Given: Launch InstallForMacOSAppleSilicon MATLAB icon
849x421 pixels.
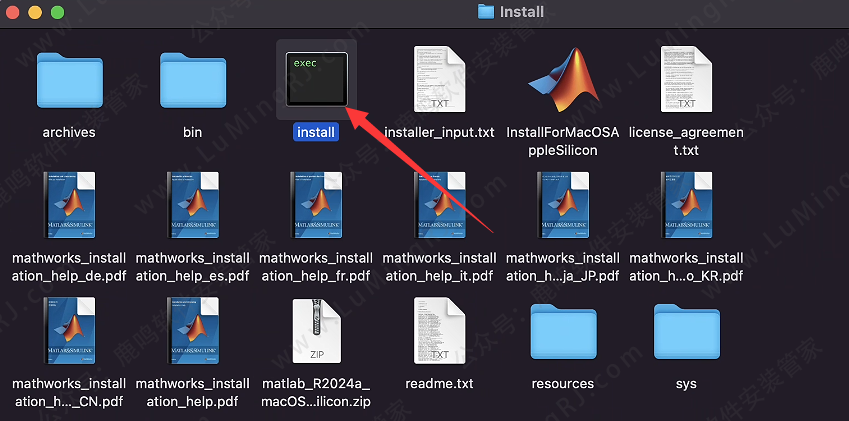Looking at the screenshot, I should coord(563,79).
